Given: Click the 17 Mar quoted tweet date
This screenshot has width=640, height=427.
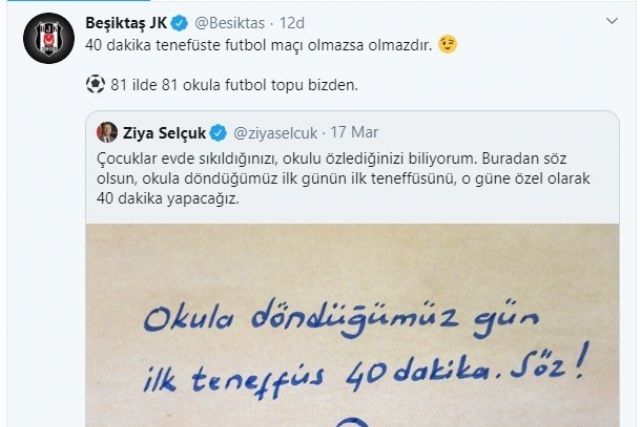Looking at the screenshot, I should pos(354,132).
